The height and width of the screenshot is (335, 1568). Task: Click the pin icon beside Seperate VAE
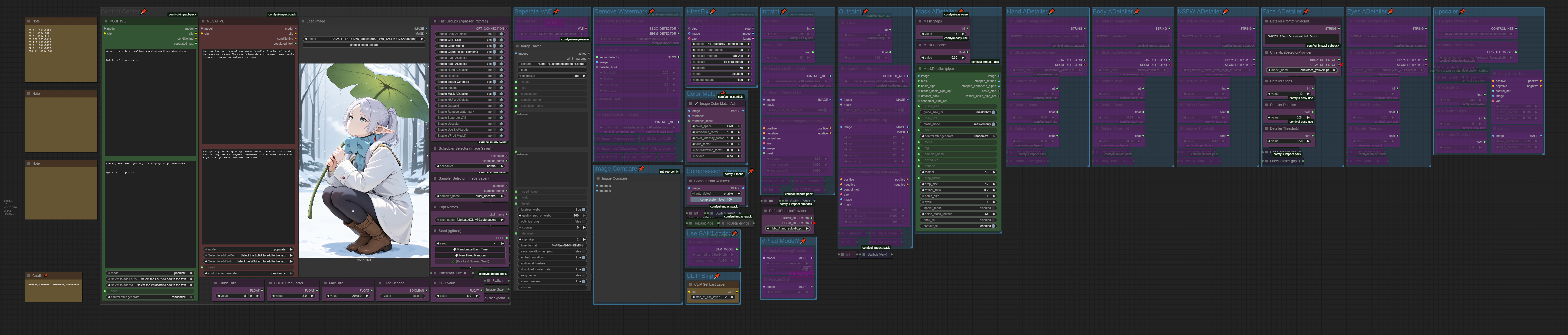point(556,11)
